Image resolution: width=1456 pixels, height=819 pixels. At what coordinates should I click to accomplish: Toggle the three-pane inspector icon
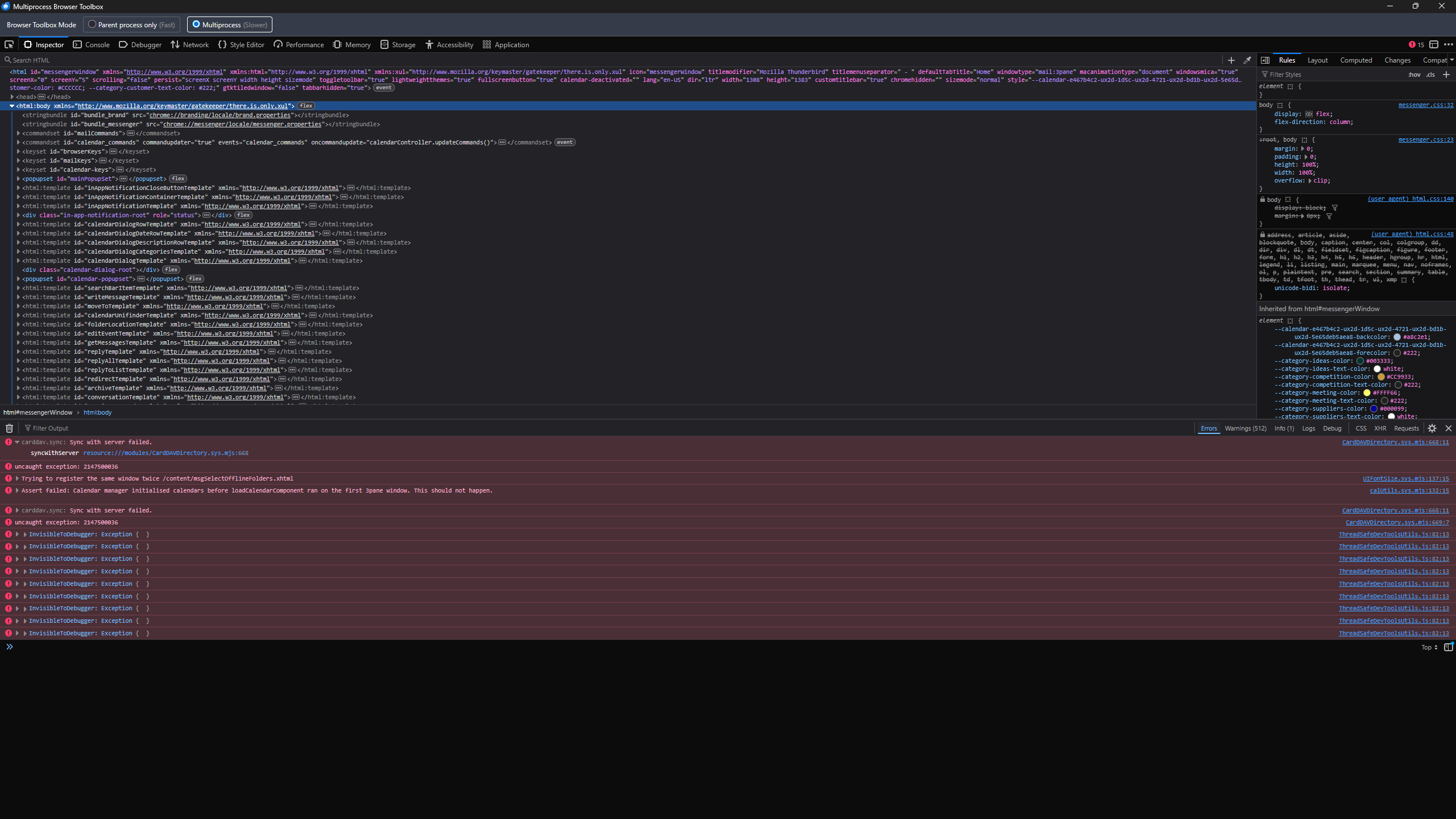coord(1265,60)
